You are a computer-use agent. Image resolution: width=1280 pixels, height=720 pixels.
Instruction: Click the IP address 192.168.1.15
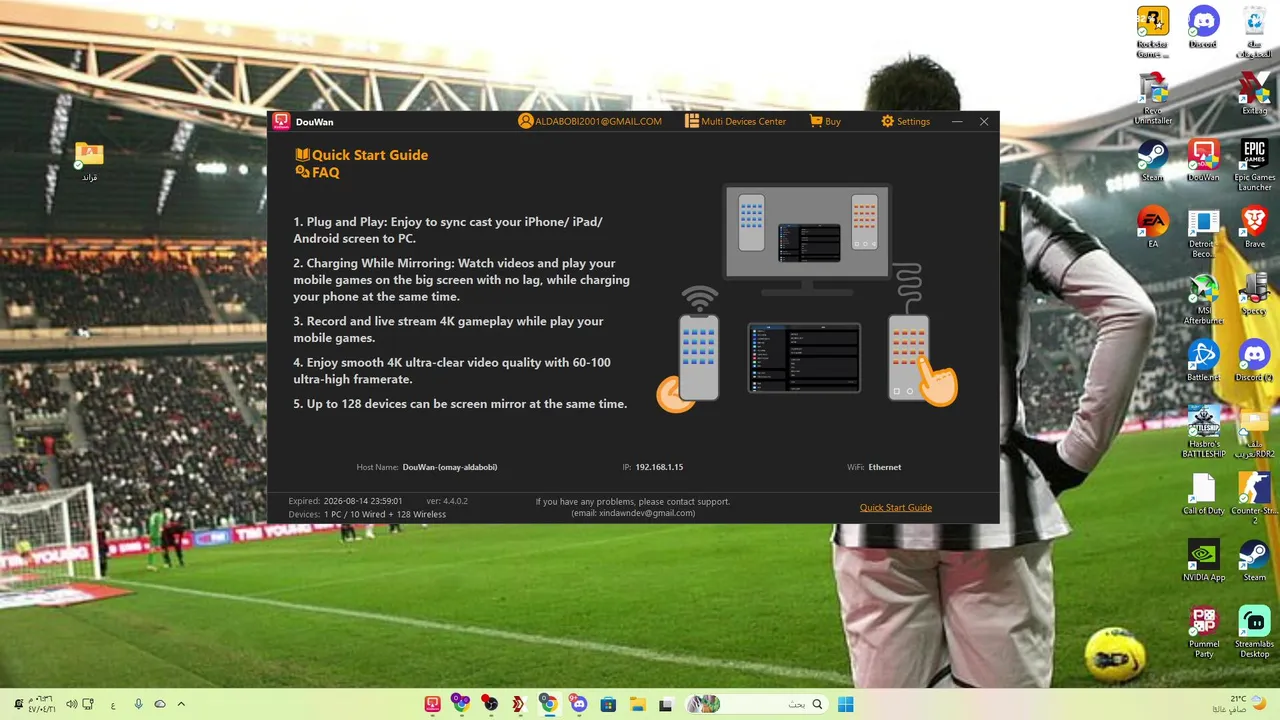(659, 467)
